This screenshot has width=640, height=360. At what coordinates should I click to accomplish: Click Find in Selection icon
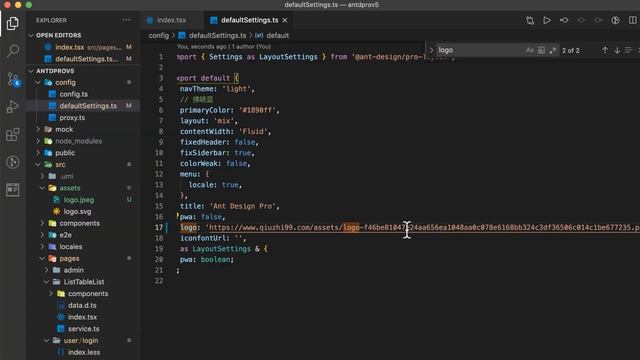point(629,50)
